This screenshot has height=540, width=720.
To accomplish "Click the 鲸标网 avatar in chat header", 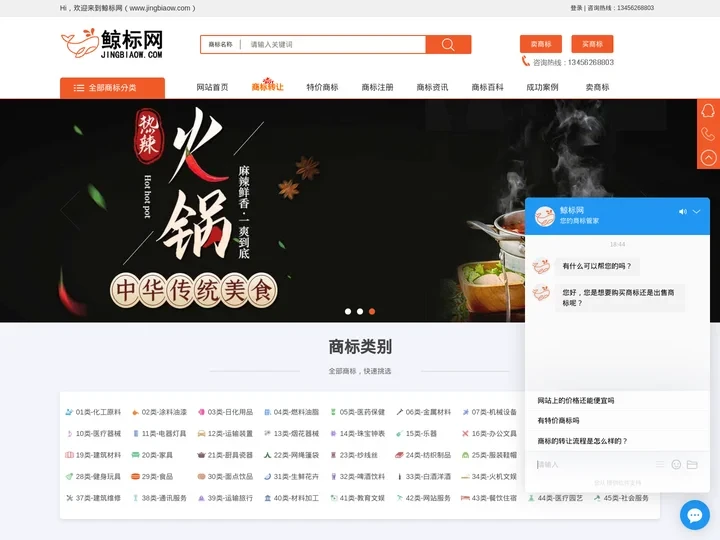I will pos(545,216).
